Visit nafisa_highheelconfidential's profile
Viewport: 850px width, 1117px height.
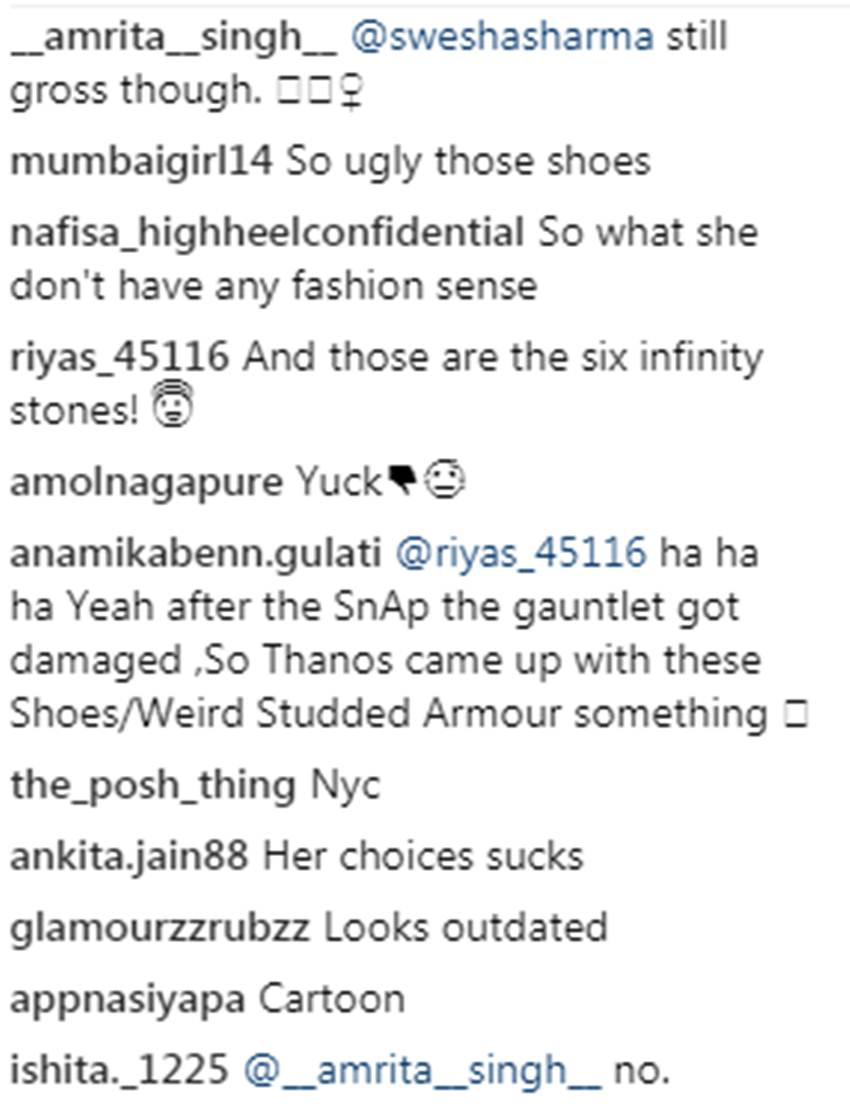coord(267,234)
